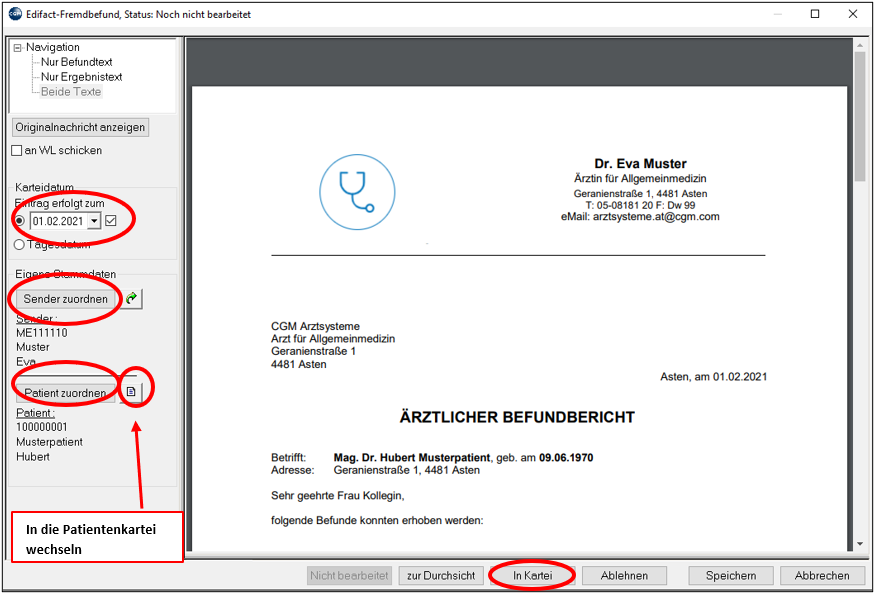
Task: Click the scrollbar up arrow of the document
Action: tap(860, 44)
